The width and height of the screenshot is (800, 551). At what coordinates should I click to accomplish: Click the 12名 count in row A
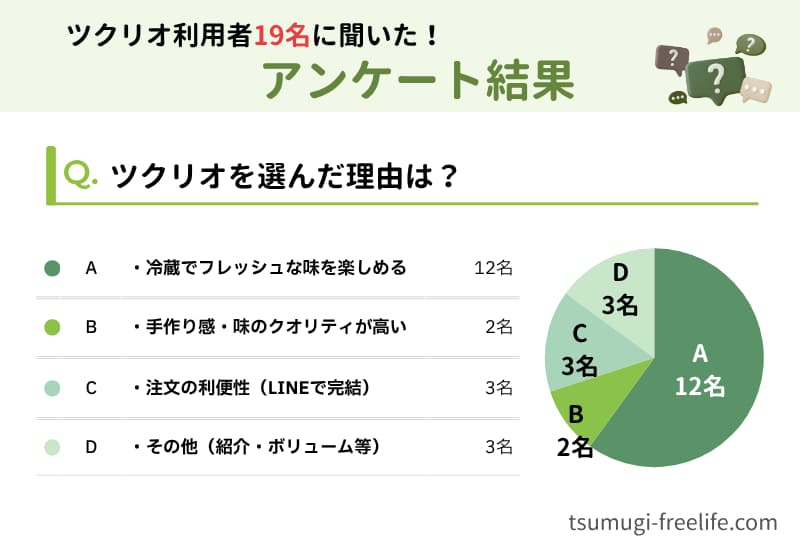(493, 268)
